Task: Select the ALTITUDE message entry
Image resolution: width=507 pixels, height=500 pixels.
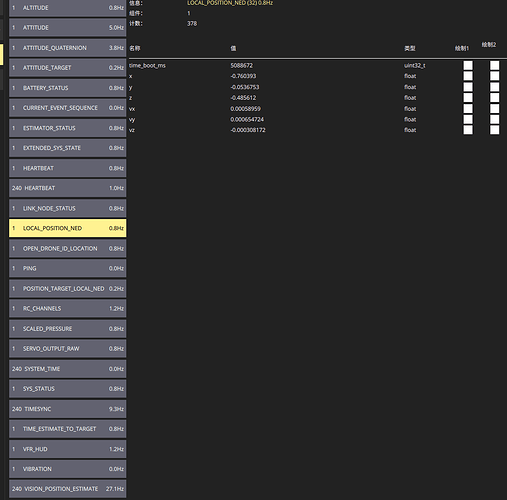Action: (67, 8)
